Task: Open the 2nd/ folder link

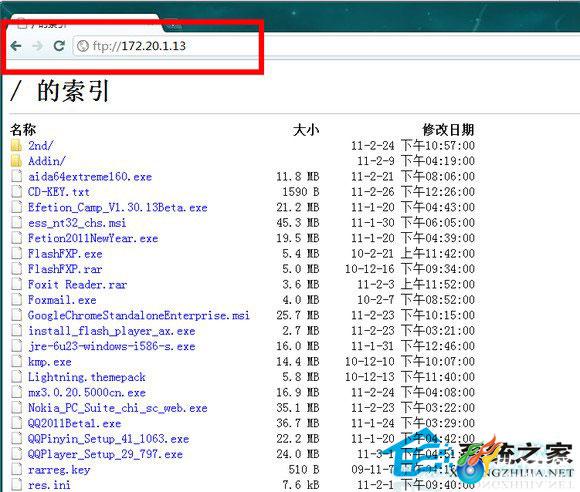Action: point(41,145)
